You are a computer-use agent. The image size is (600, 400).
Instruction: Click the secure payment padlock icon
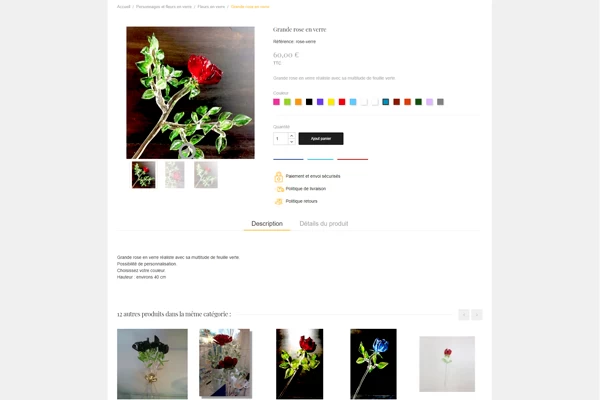(279, 176)
